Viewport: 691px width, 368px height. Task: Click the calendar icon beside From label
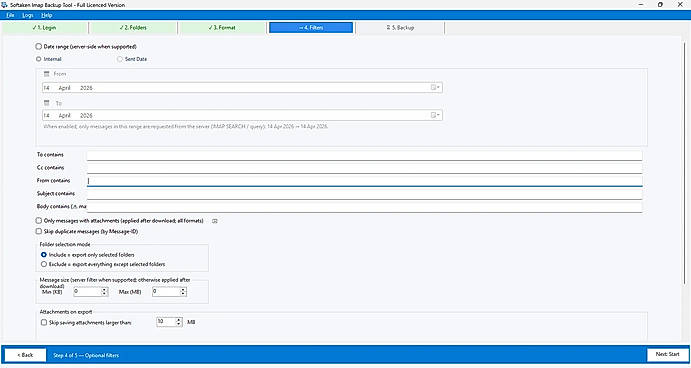tap(47, 74)
